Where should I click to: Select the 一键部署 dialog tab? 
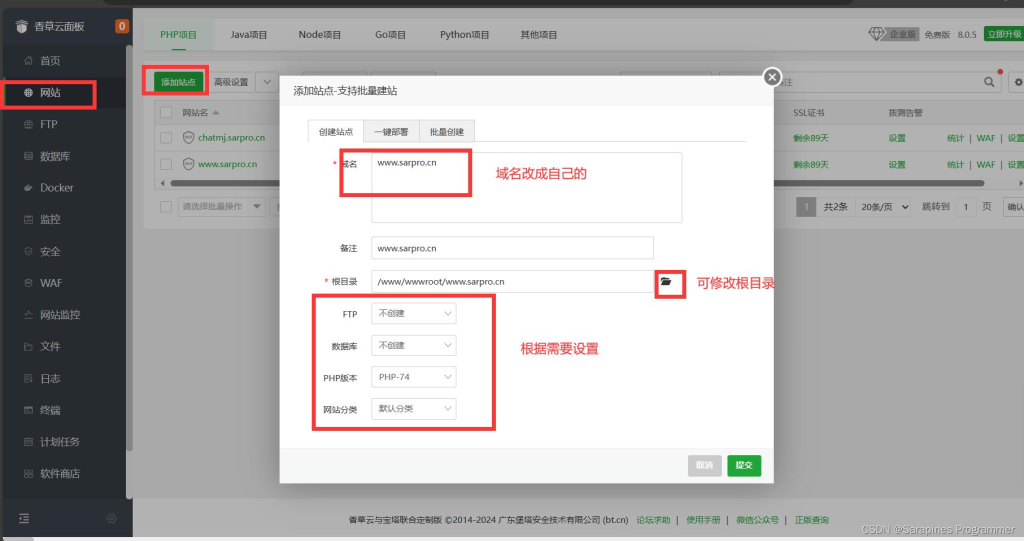coord(391,131)
